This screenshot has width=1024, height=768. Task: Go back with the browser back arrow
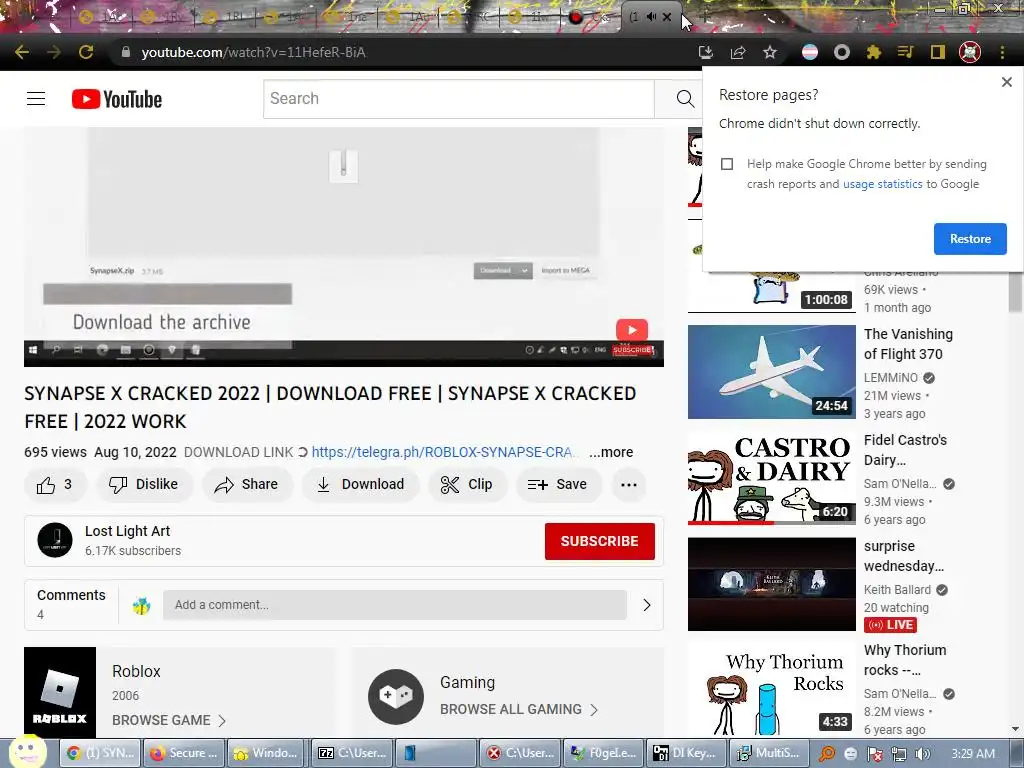pos(22,52)
